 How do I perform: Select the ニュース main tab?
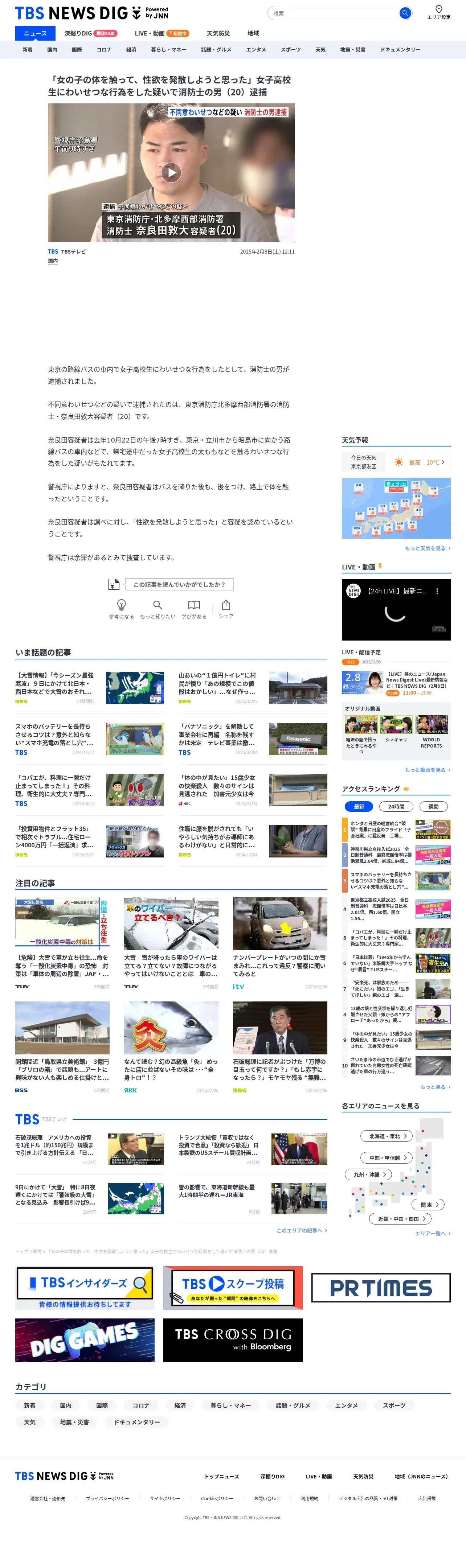(x=35, y=33)
